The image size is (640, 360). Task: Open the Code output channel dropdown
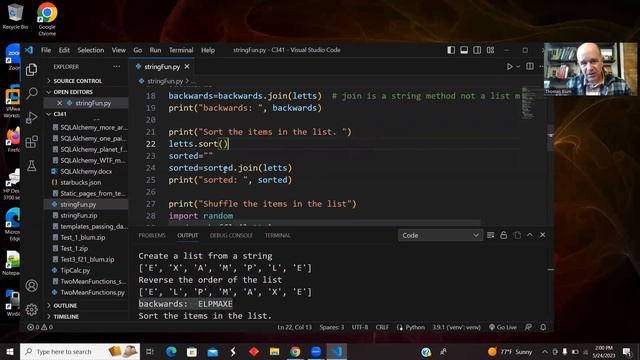pos(440,236)
